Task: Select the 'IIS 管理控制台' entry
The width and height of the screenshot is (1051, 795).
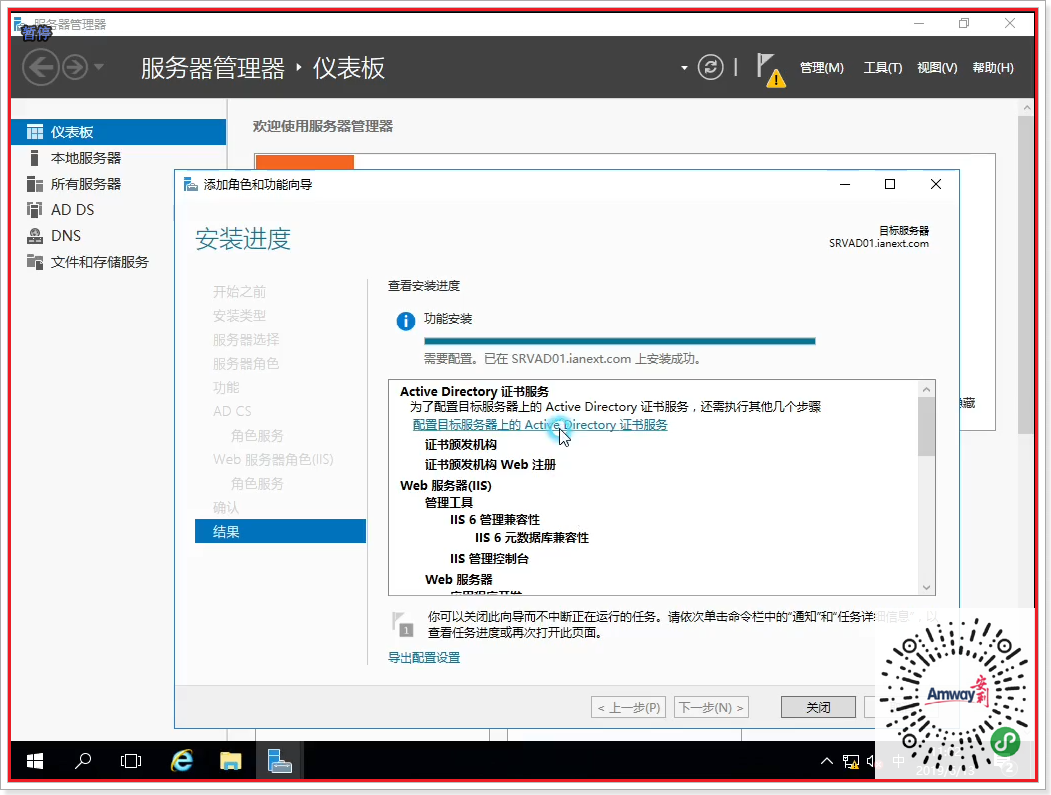Action: point(489,558)
